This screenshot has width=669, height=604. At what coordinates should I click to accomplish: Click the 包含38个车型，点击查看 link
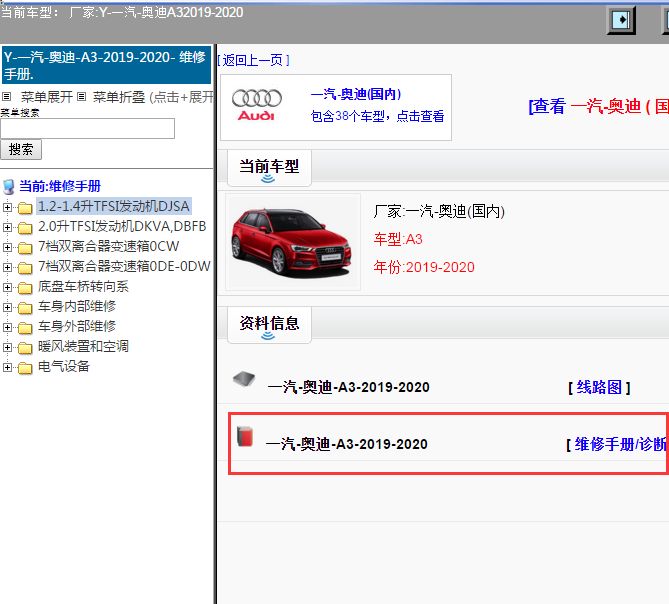click(x=377, y=116)
